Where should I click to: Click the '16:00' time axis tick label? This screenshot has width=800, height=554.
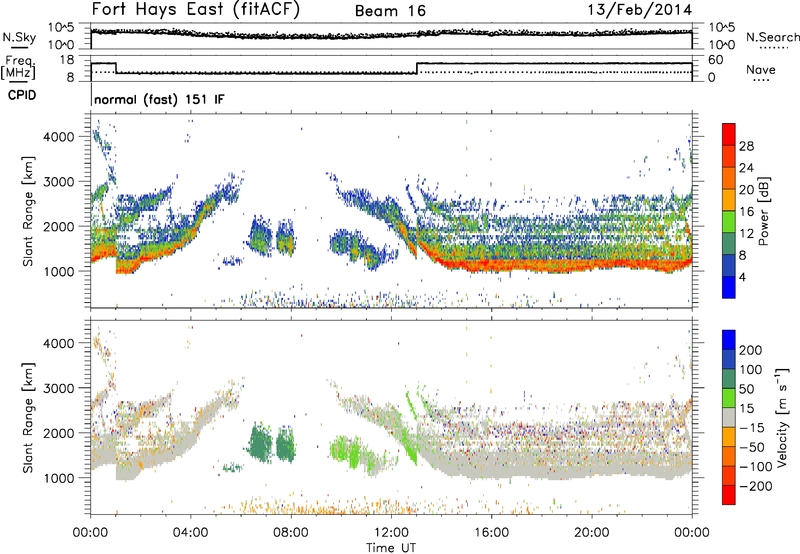coord(491,533)
